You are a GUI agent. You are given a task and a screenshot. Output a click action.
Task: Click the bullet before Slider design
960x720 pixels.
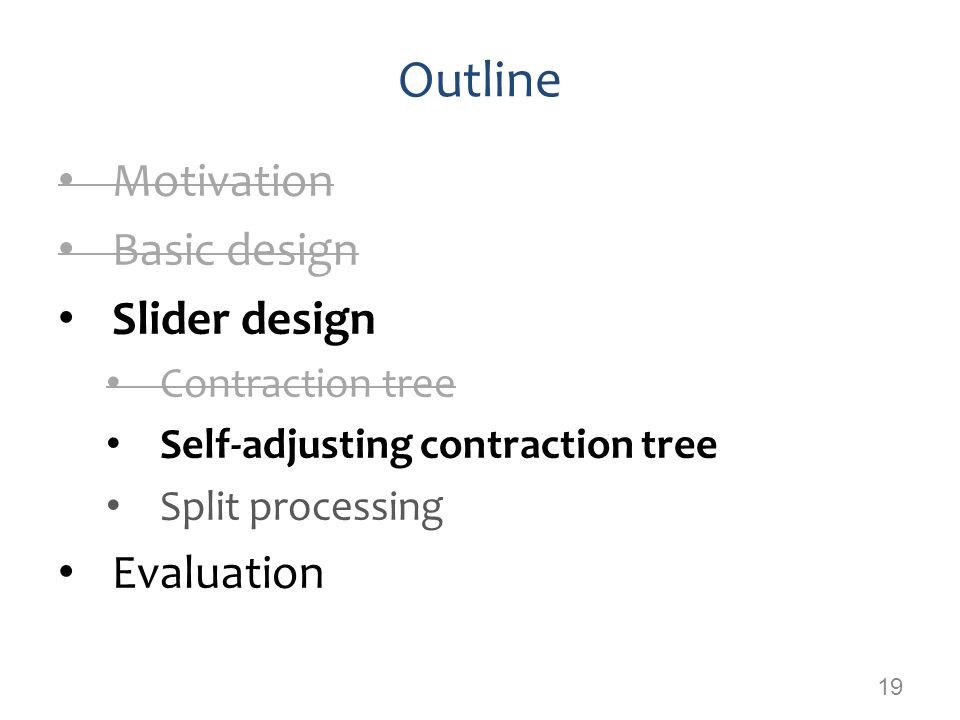click(x=66, y=318)
